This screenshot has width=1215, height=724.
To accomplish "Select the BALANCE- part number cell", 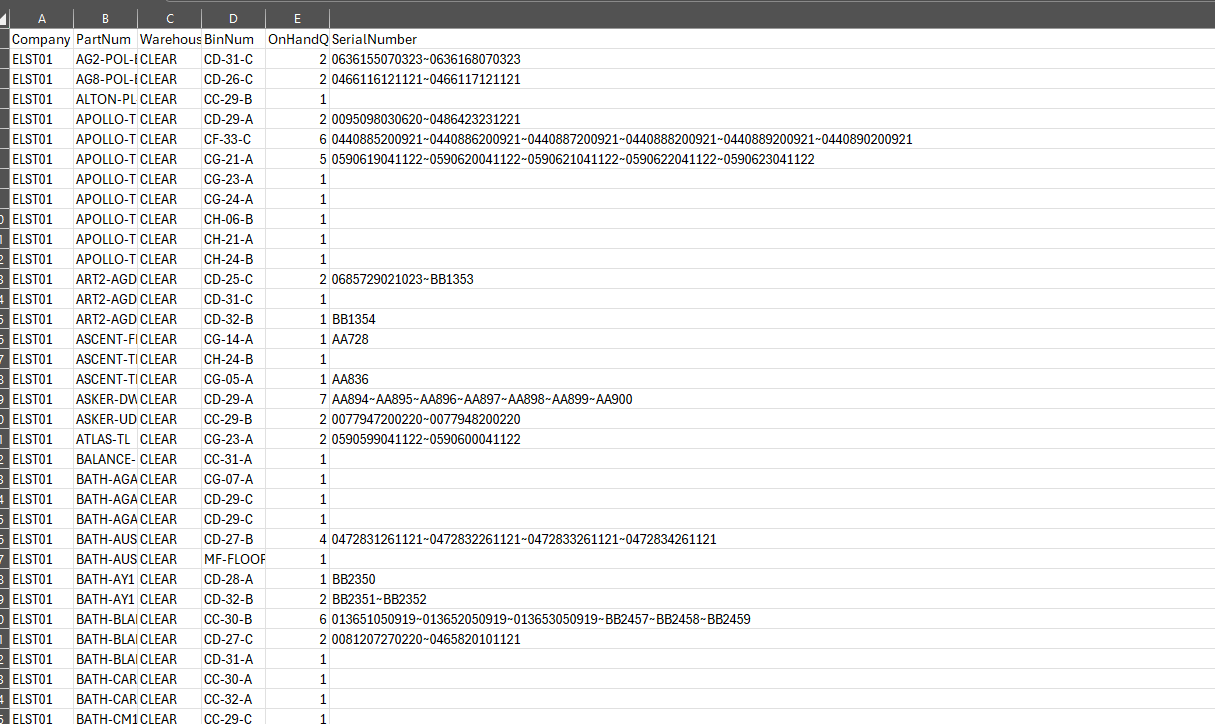I will pos(104,459).
